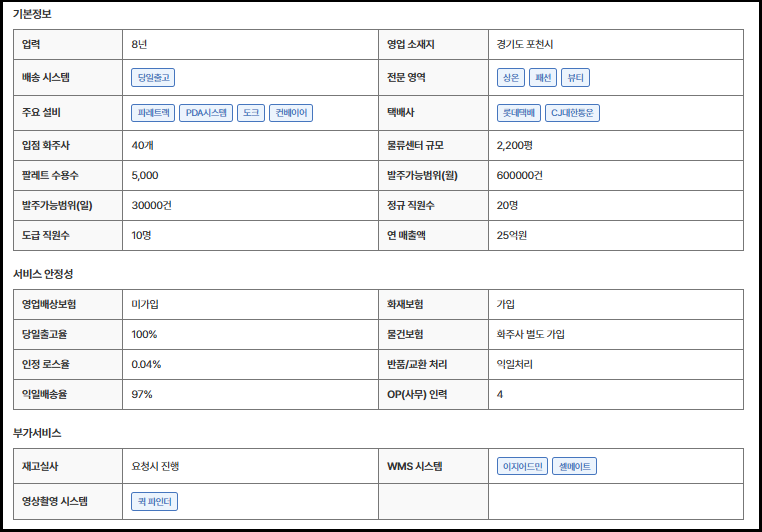Click the 경기도 포천시 location value
The height and width of the screenshot is (532, 762).
tap(530, 44)
